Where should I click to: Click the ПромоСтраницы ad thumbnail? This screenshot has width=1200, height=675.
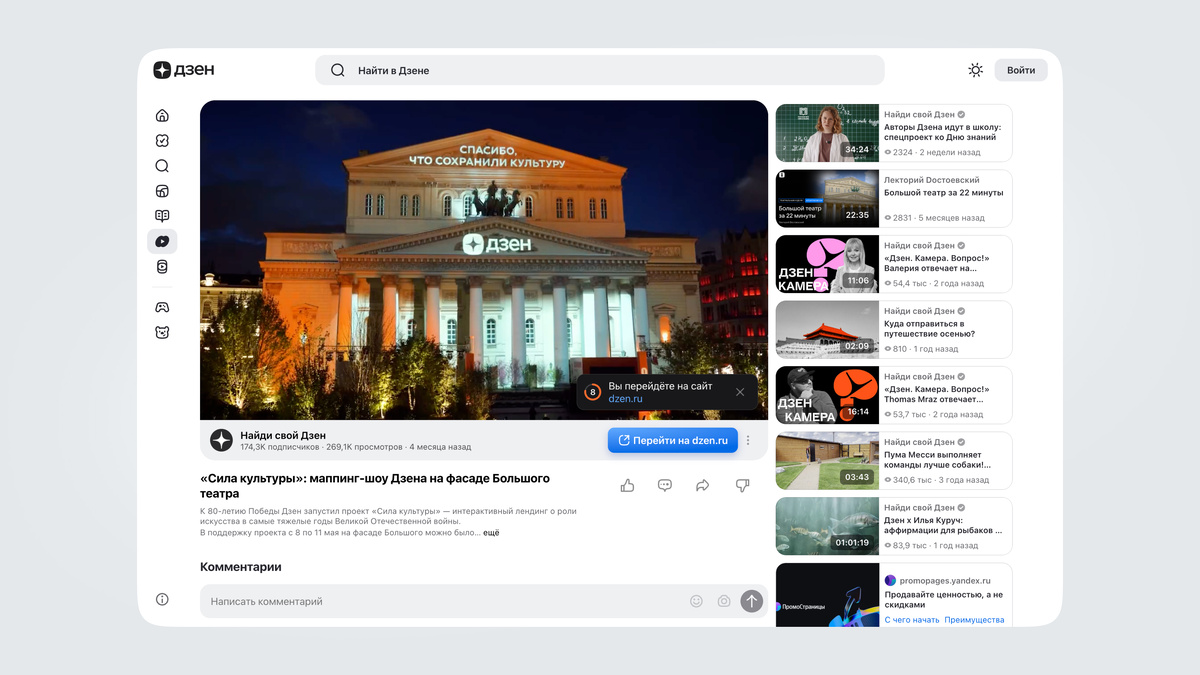point(827,595)
